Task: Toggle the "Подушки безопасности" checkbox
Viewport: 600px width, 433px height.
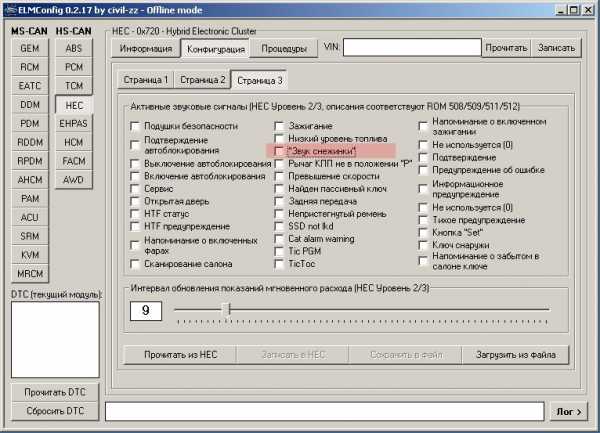Action: click(x=135, y=125)
